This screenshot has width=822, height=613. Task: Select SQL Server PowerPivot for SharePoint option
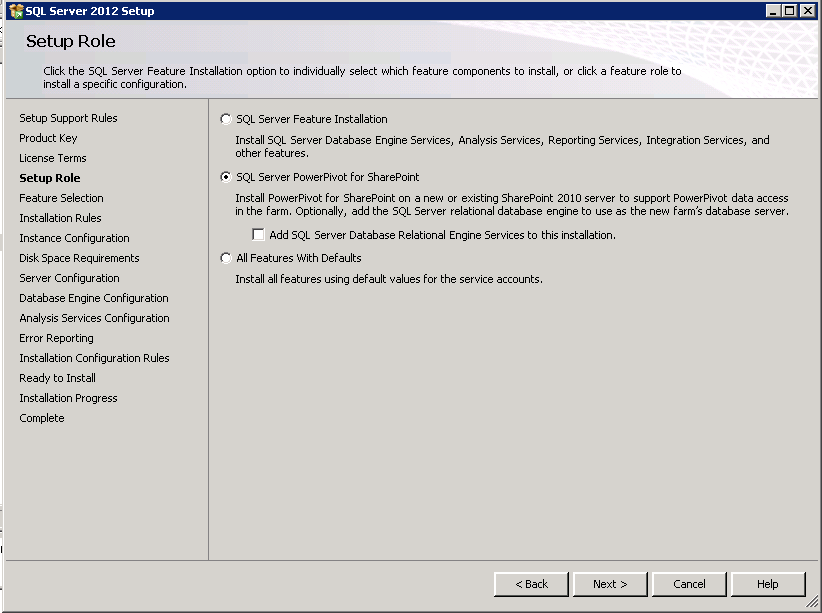tap(225, 177)
